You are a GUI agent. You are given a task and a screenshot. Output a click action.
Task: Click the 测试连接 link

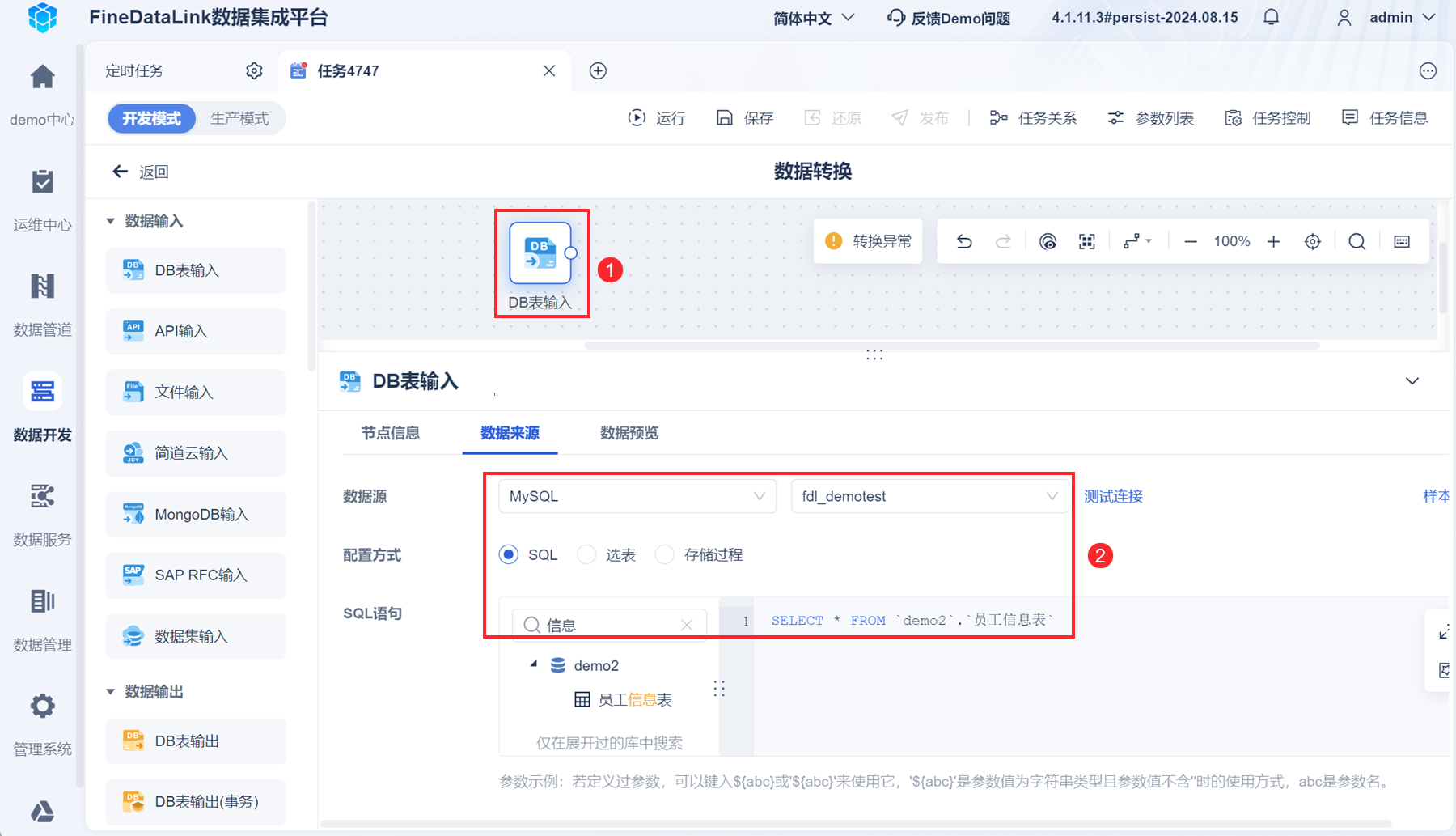pyautogui.click(x=1113, y=496)
